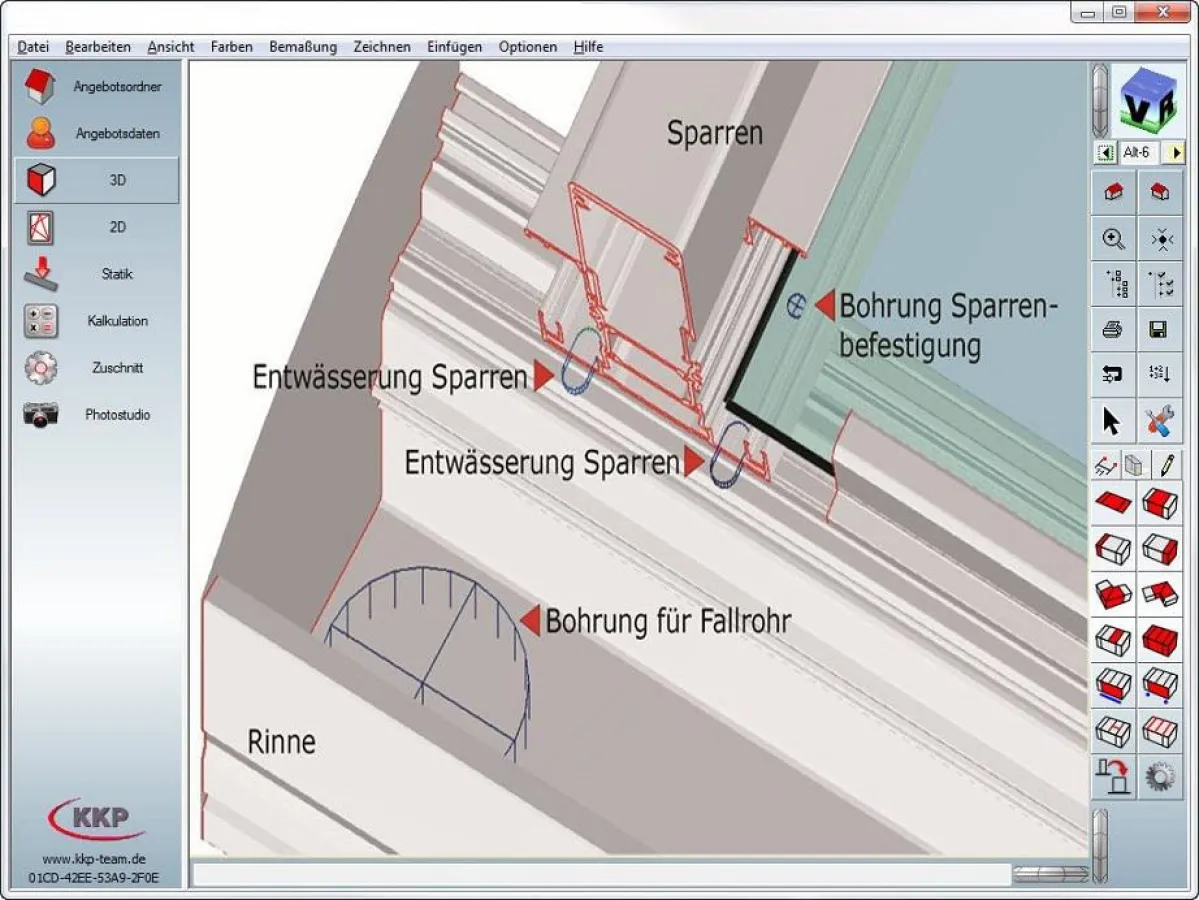The width and height of the screenshot is (1199, 900).
Task: Select the pencil drawing tool
Action: (x=1166, y=464)
